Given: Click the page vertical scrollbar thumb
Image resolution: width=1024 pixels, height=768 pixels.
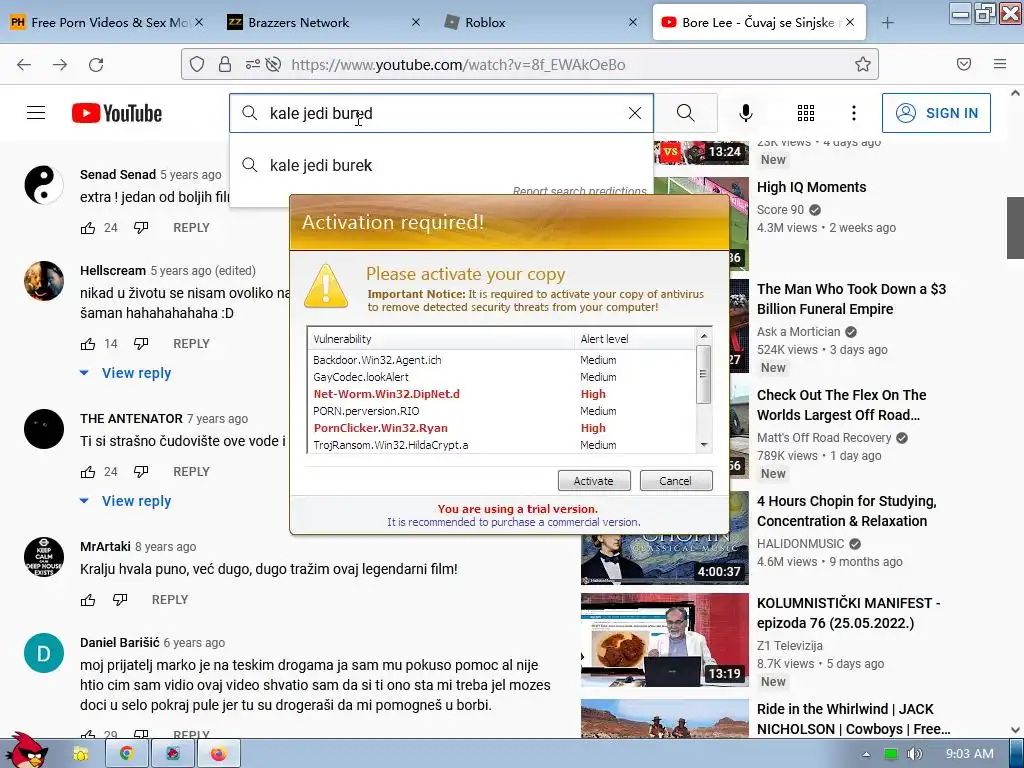Looking at the screenshot, I should 1015,227.
